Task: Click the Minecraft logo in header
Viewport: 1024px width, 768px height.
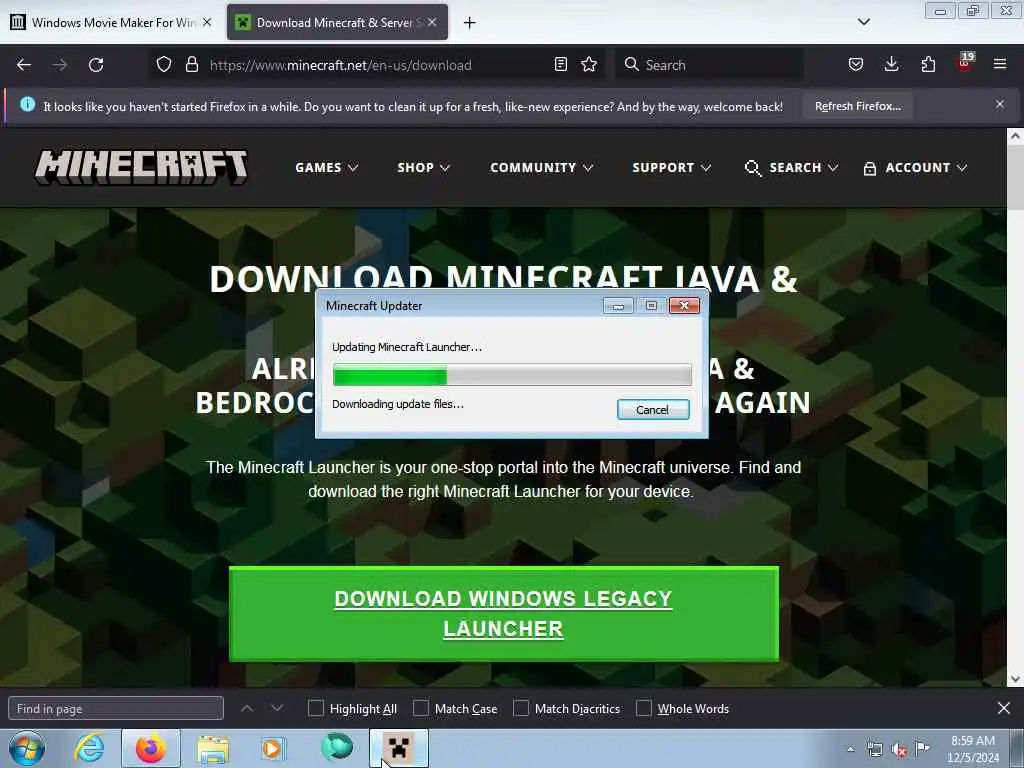Action: [x=141, y=167]
